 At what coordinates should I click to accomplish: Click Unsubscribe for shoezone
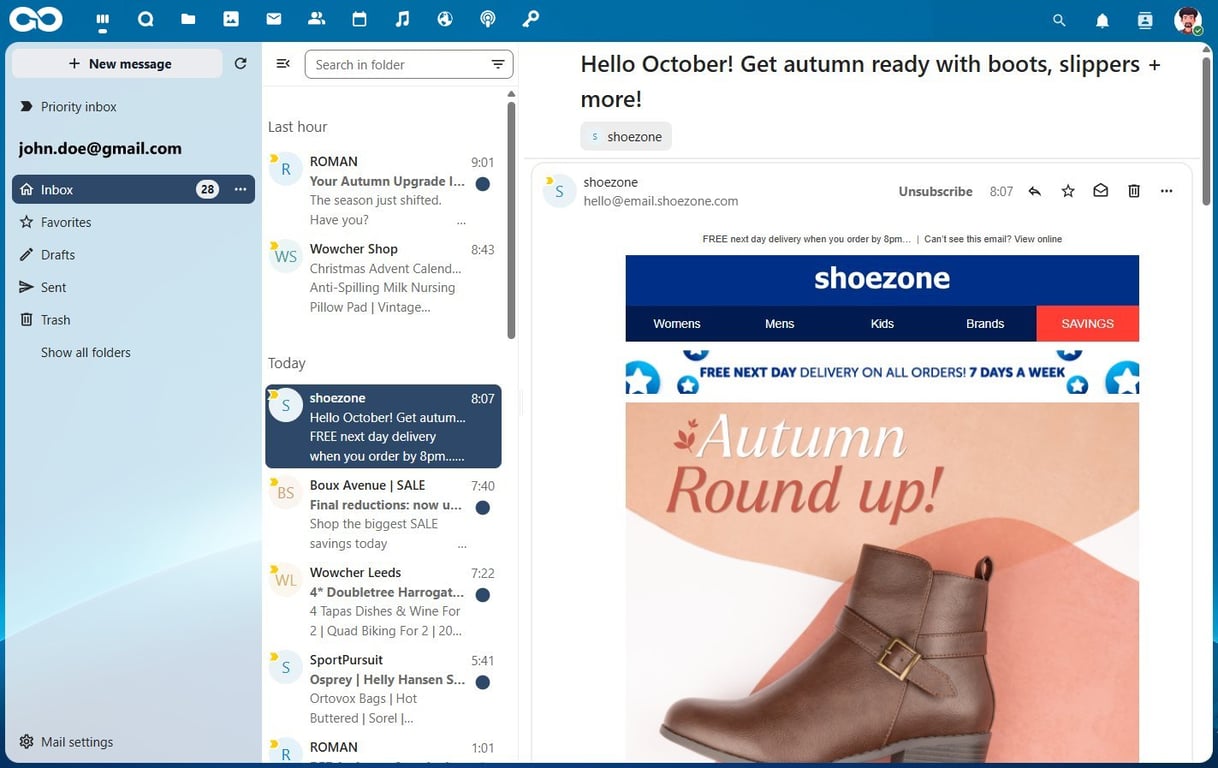click(935, 191)
